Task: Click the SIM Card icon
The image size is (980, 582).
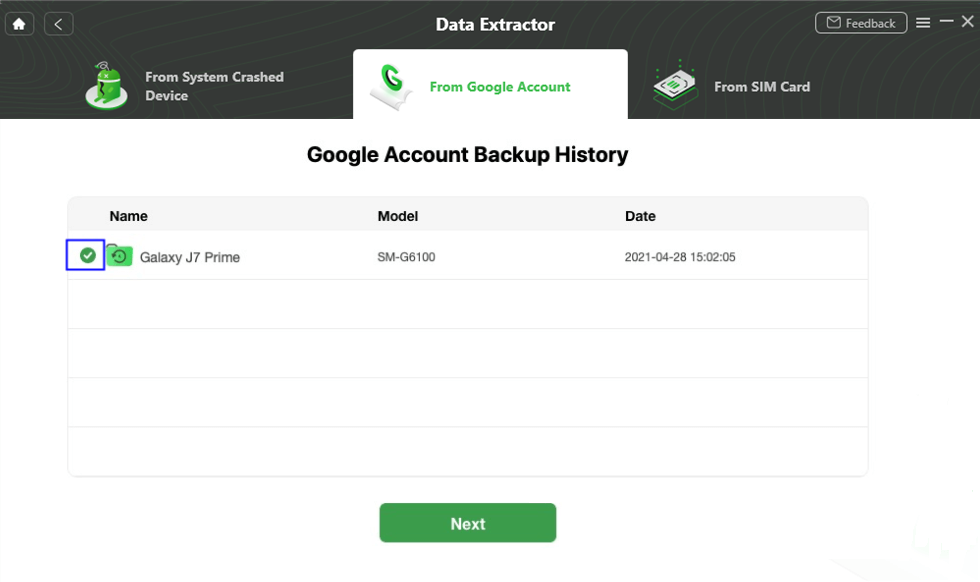Action: coord(675,86)
